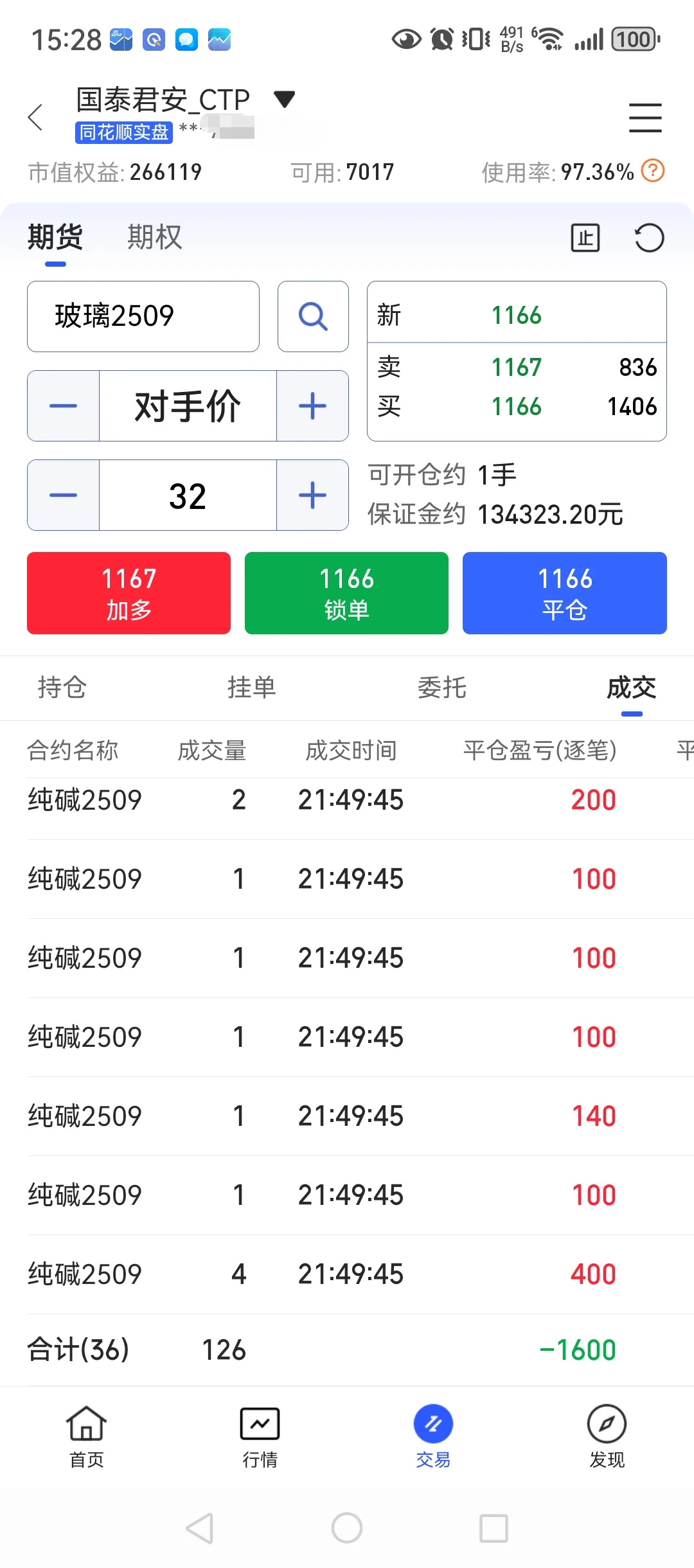Tap the 成交量 column header
Viewport: 694px width, 1568px height.
coord(212,750)
